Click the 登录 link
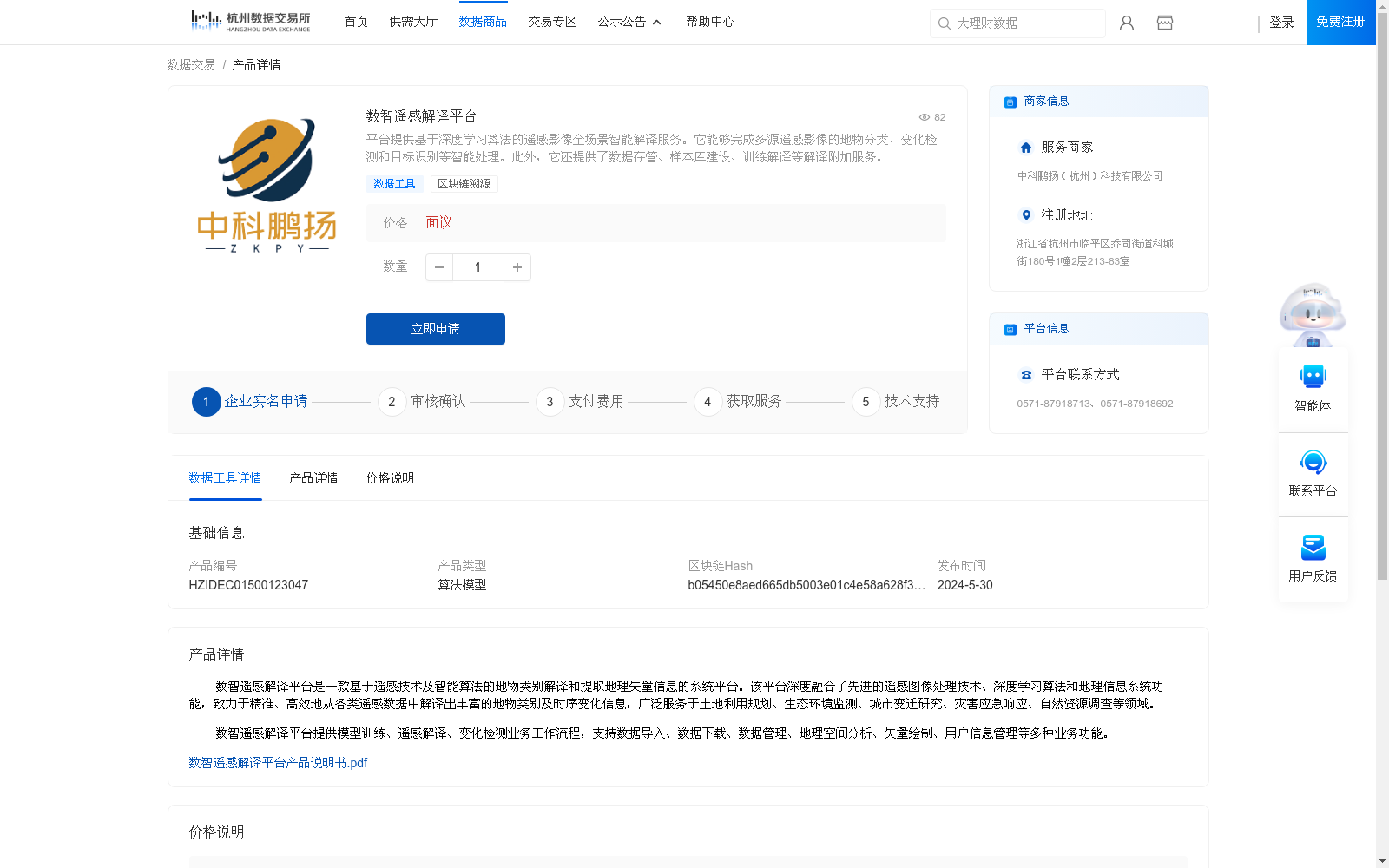Viewport: 1389px width, 868px height. pos(1281,23)
